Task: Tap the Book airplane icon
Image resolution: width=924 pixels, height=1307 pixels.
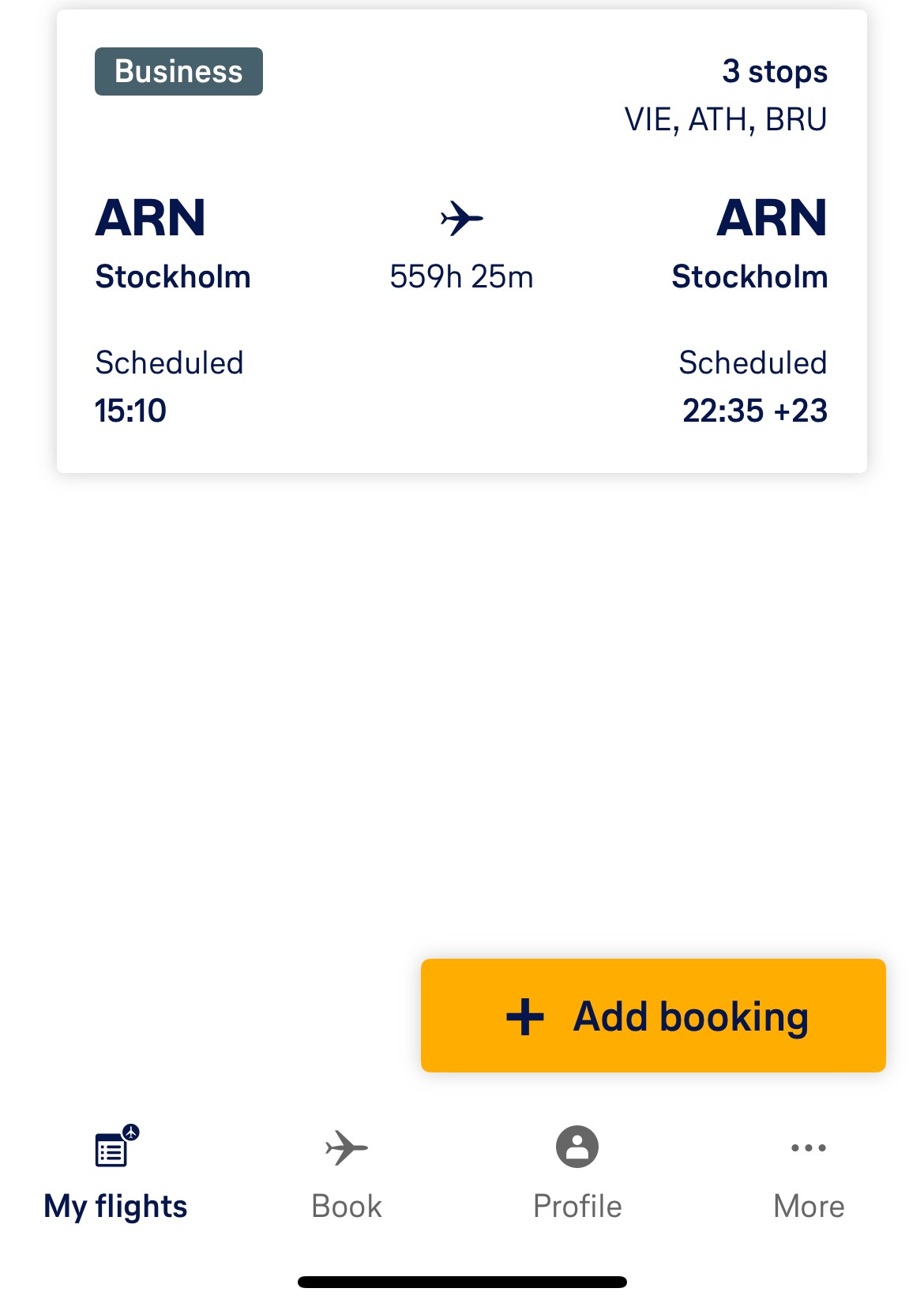Action: 347,1147
